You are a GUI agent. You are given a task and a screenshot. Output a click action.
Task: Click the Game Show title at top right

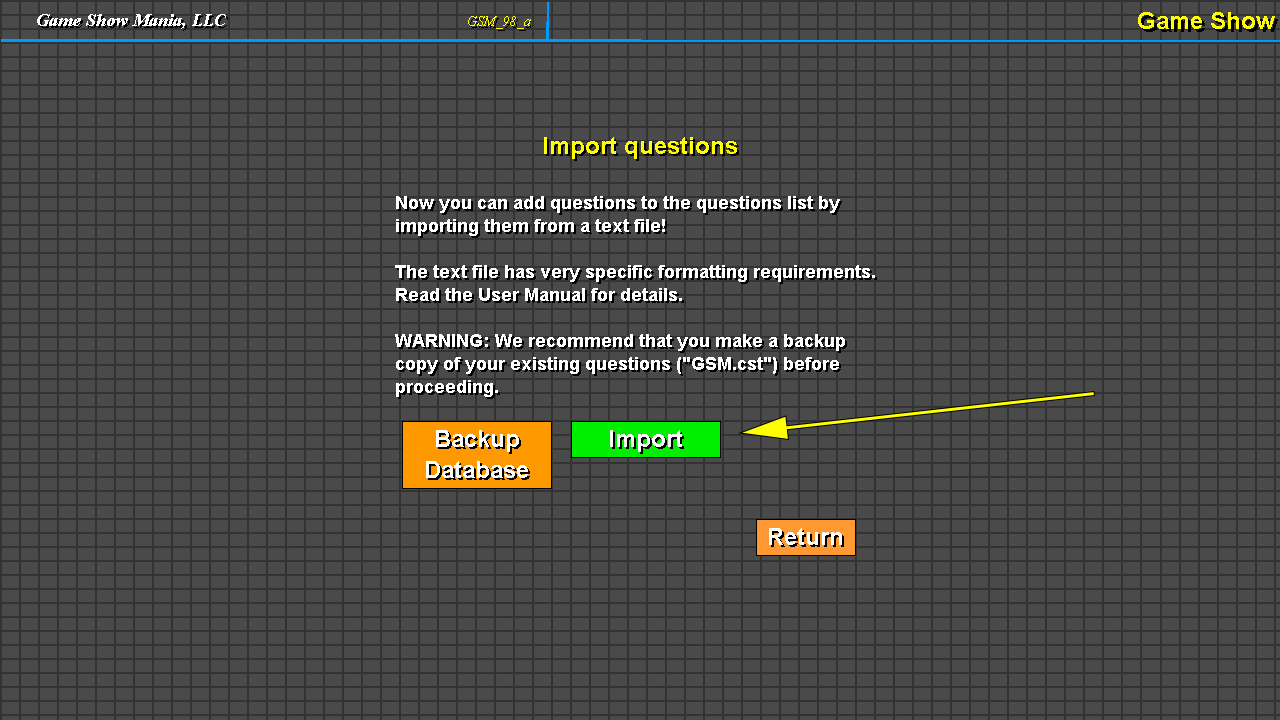point(1205,21)
